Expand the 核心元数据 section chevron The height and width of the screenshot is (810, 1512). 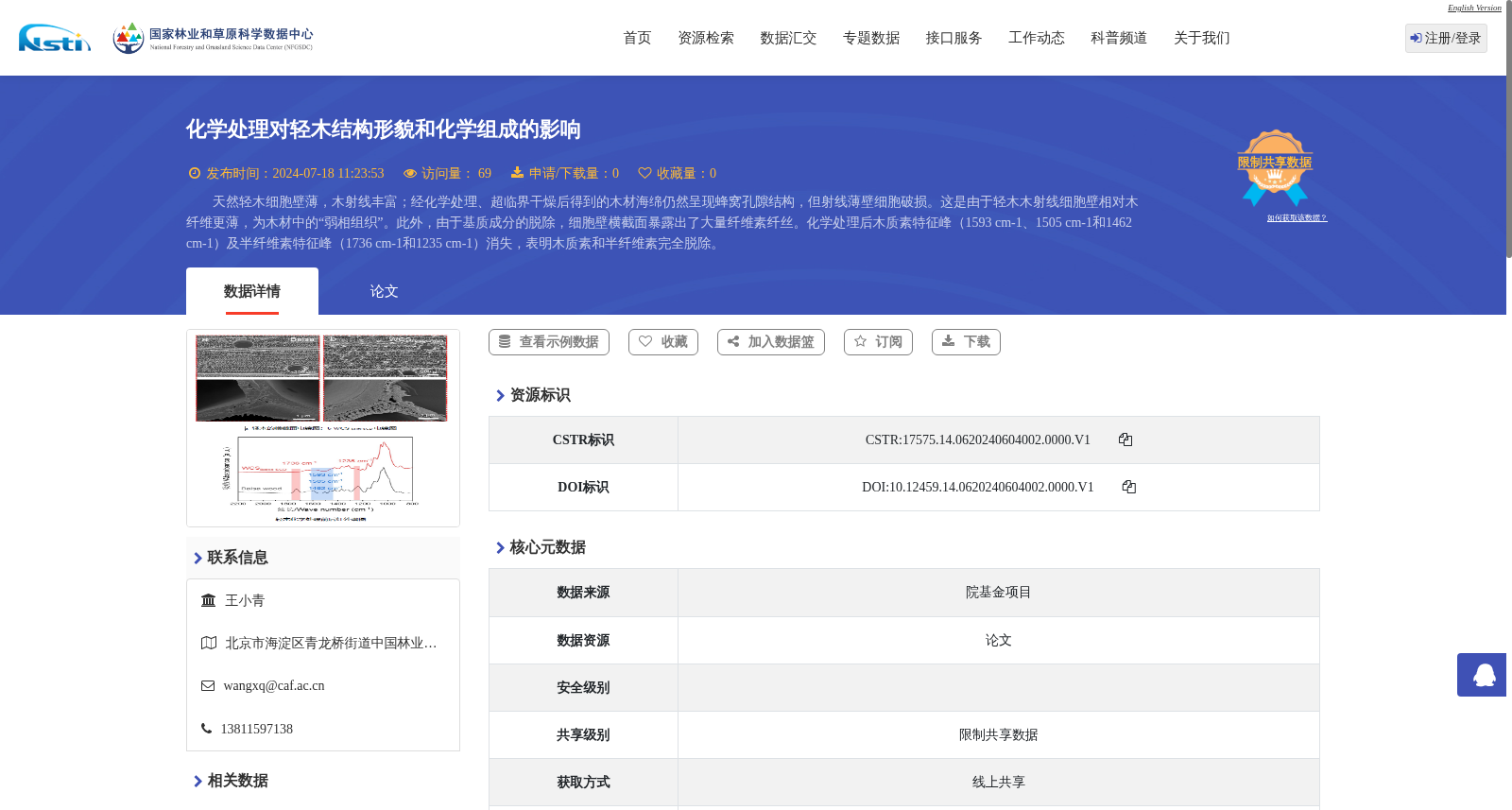click(500, 548)
